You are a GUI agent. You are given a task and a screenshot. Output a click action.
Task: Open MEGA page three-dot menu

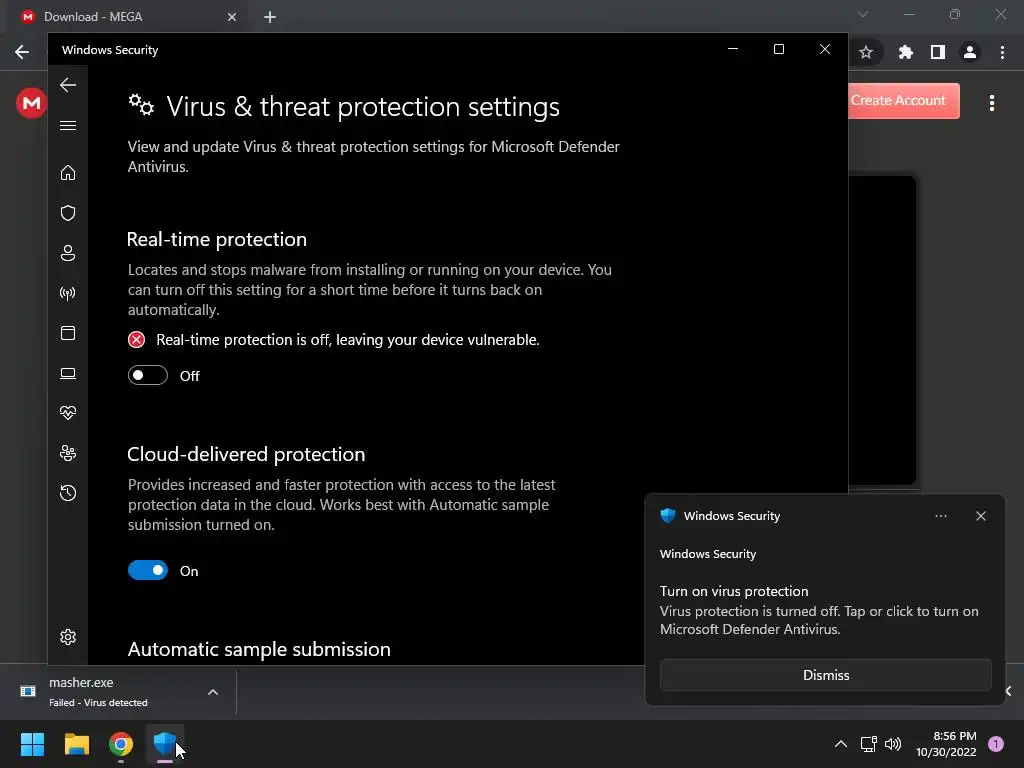point(992,103)
